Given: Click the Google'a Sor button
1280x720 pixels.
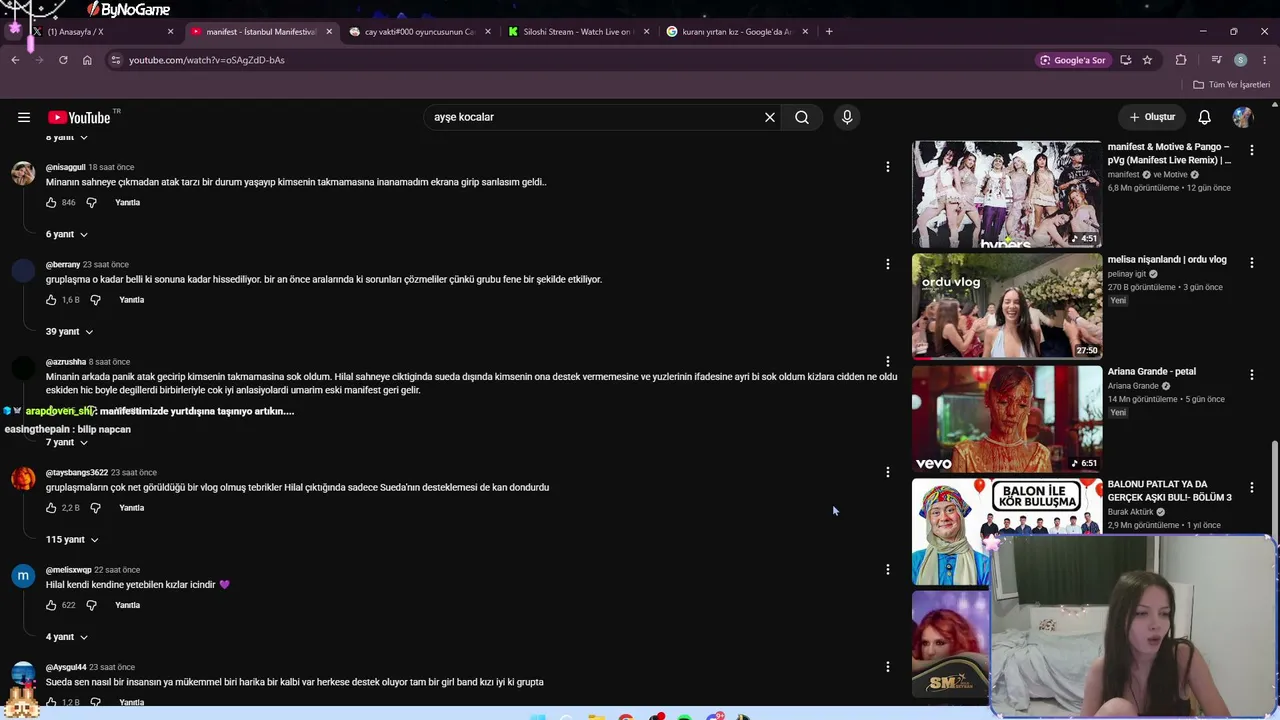Looking at the screenshot, I should tap(1073, 60).
